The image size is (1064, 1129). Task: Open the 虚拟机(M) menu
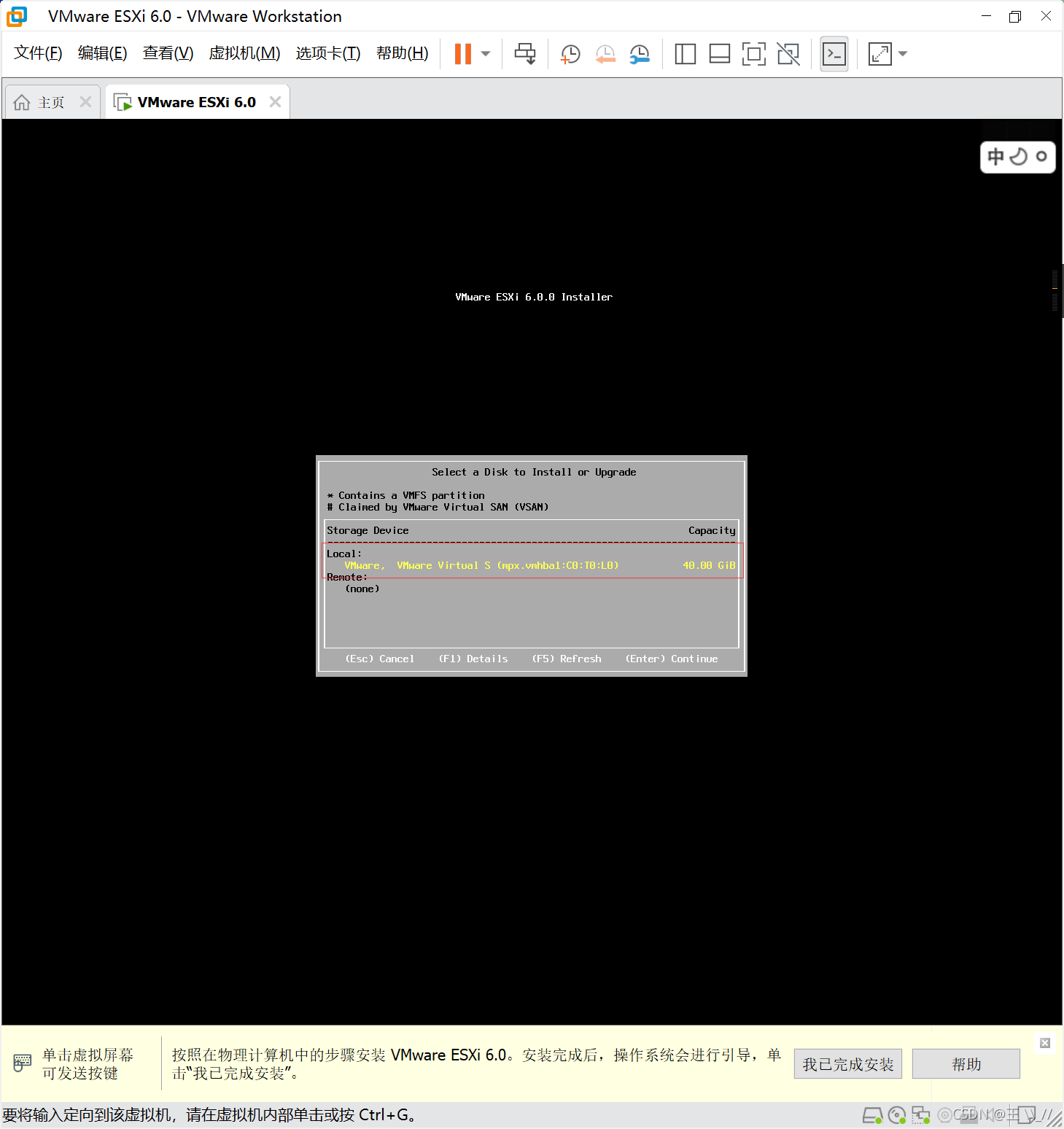point(244,53)
